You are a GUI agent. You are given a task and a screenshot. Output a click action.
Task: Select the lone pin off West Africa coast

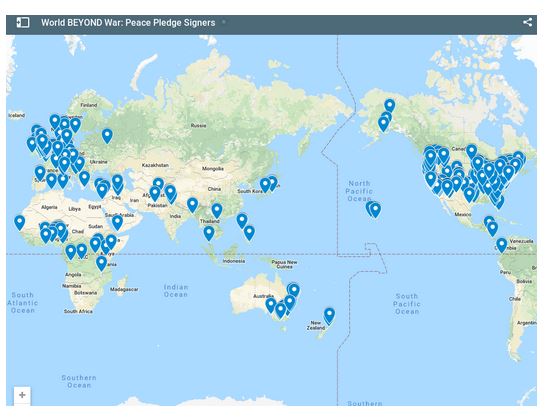coord(20,223)
